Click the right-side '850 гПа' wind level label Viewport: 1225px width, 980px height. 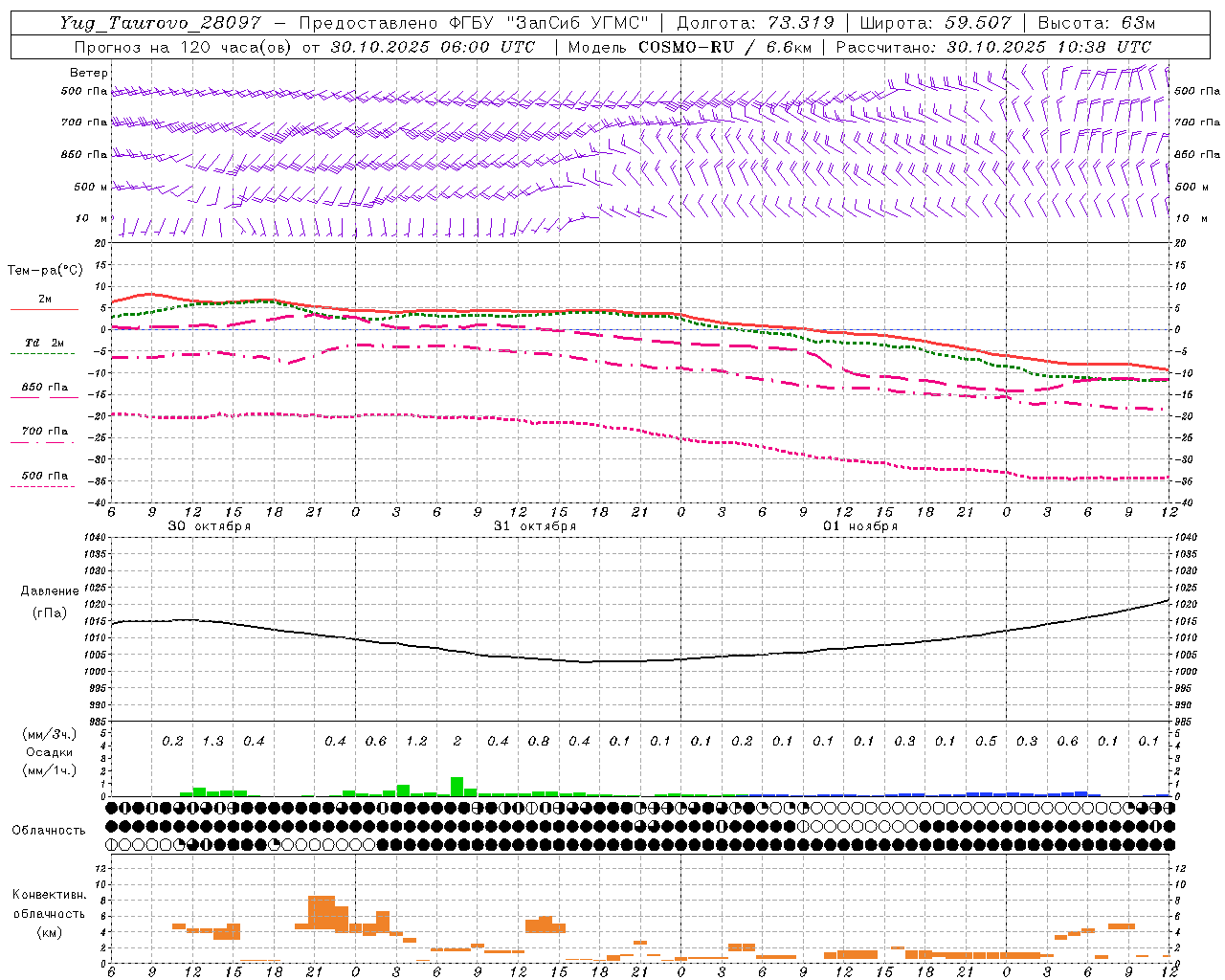click(x=1197, y=154)
